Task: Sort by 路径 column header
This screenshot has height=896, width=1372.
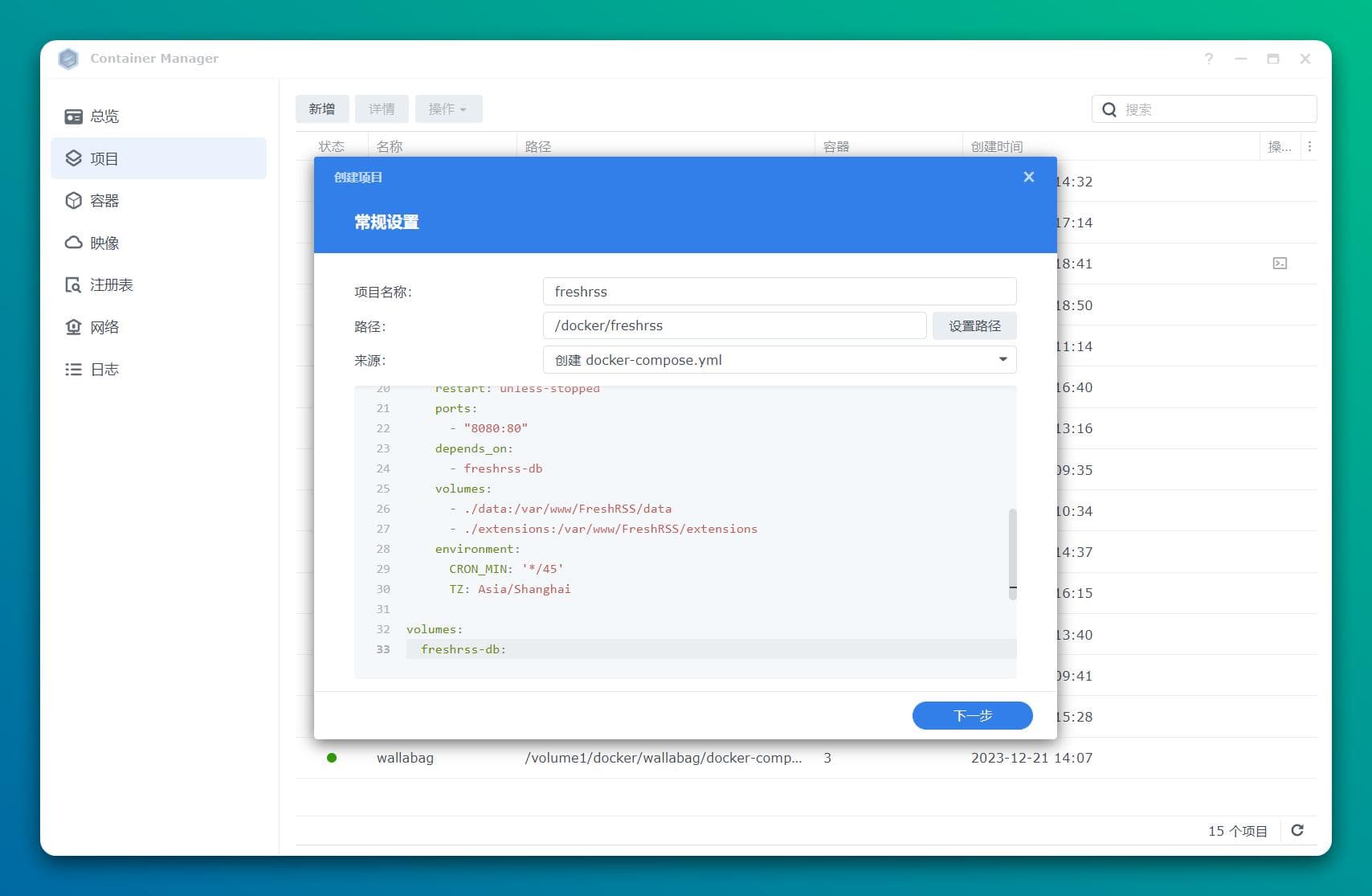Action: (x=538, y=146)
